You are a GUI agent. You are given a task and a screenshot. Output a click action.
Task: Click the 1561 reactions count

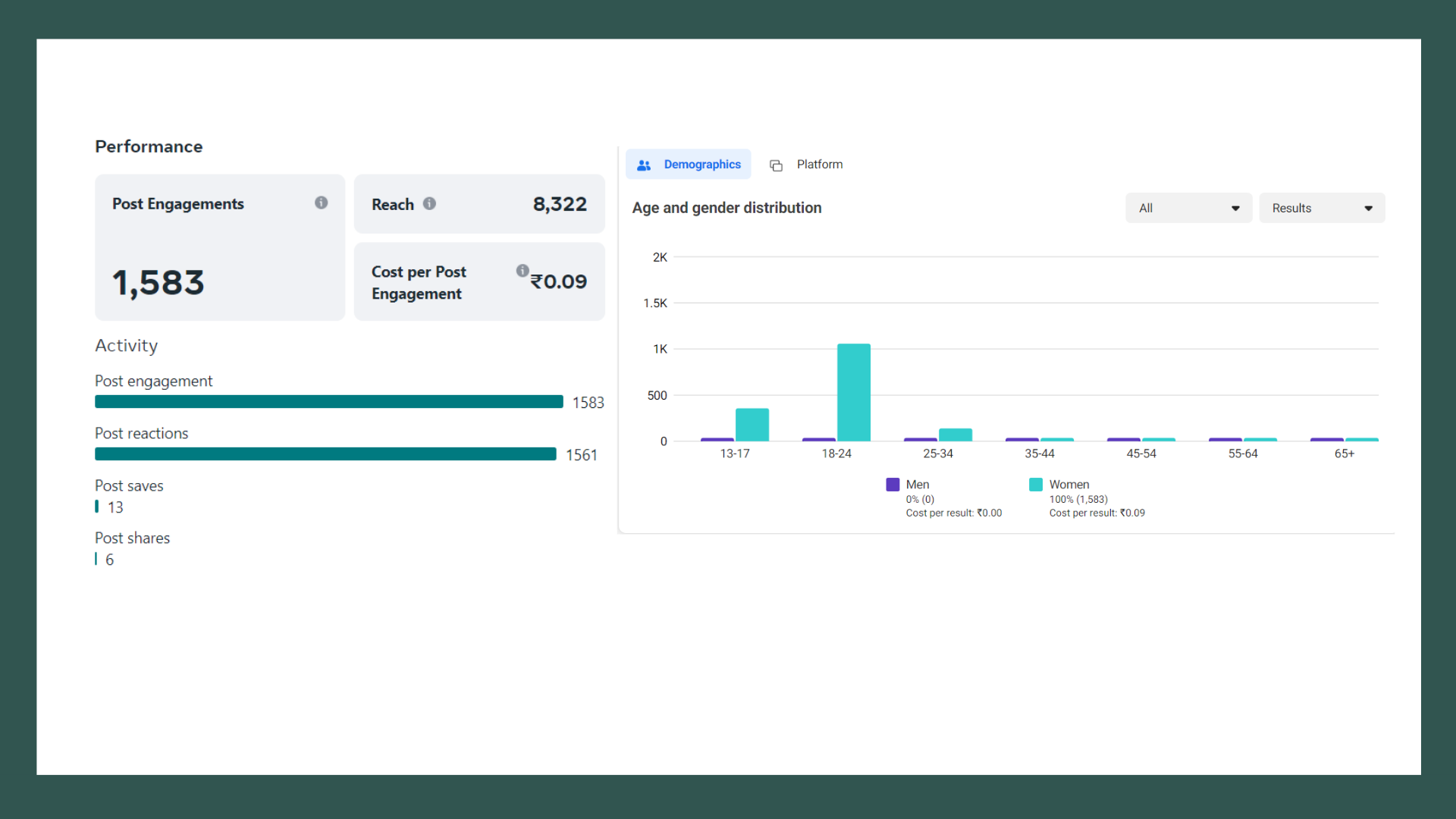[x=582, y=455]
